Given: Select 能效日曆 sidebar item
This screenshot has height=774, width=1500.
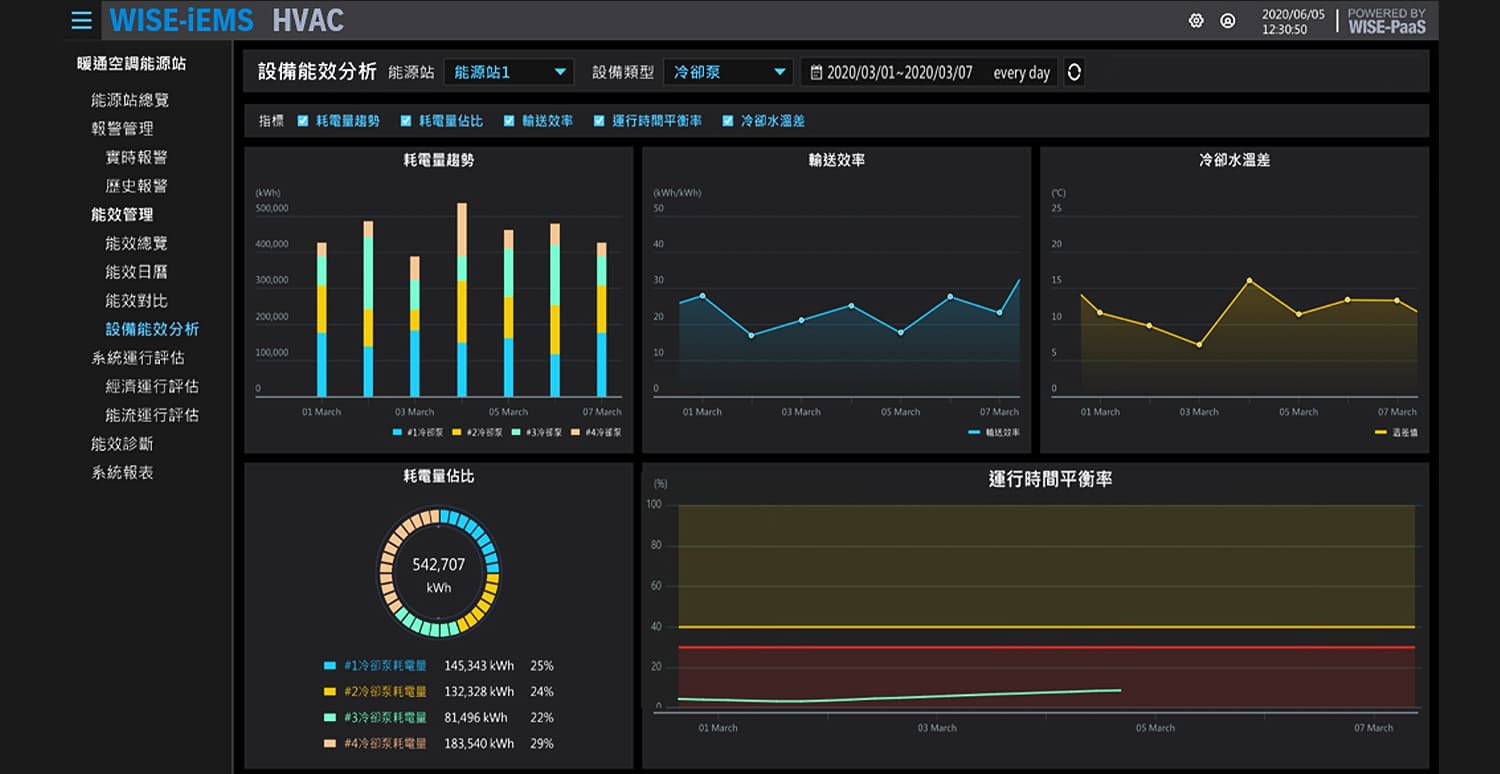Looking at the screenshot, I should click(136, 272).
